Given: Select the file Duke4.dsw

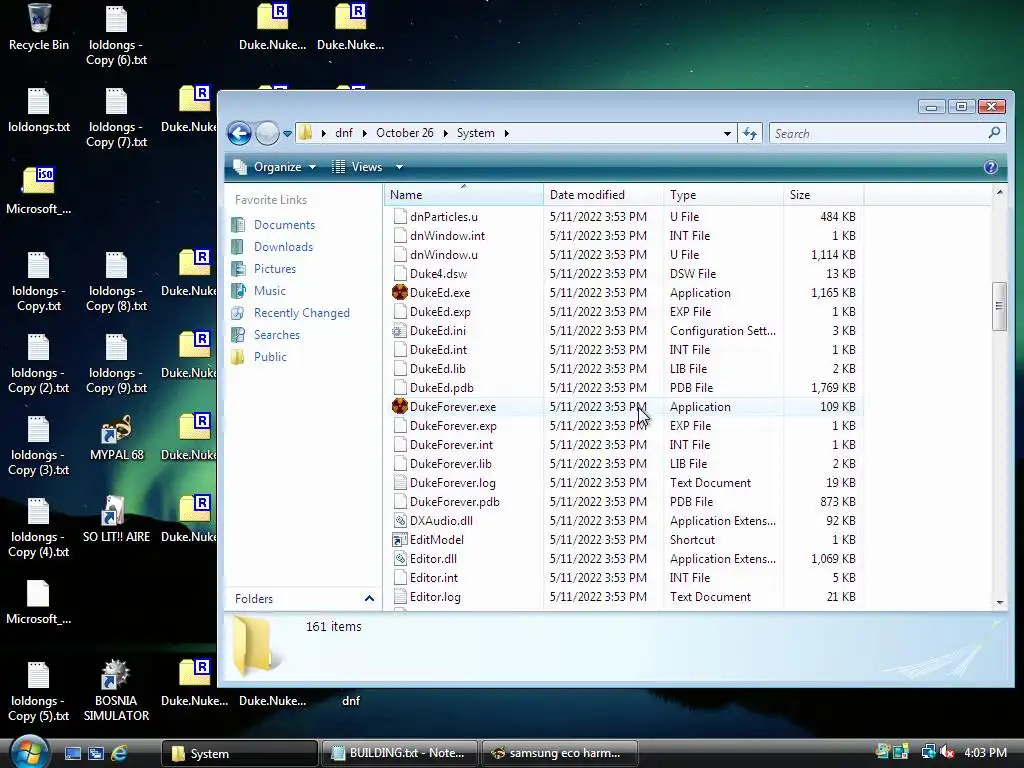Looking at the screenshot, I should [x=438, y=274].
